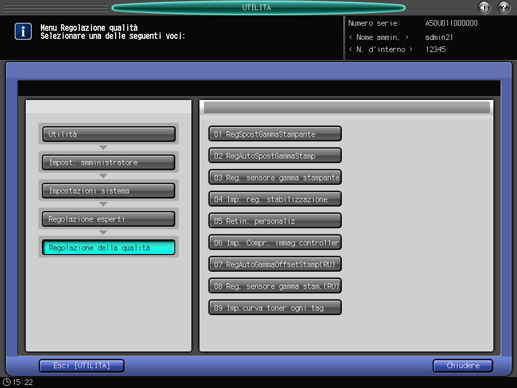Click the serial number A50U011000000
The height and width of the screenshot is (388, 517).
coord(451,23)
